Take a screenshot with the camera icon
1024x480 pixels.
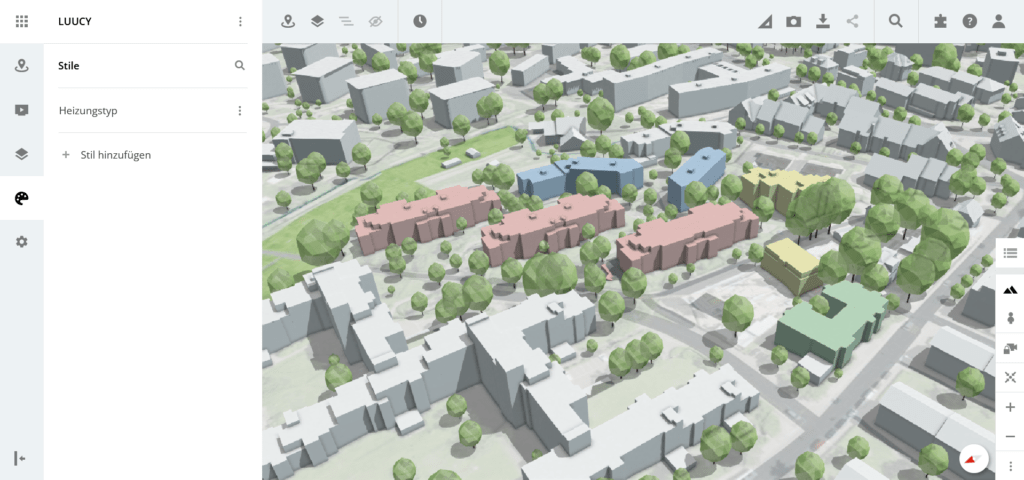793,21
